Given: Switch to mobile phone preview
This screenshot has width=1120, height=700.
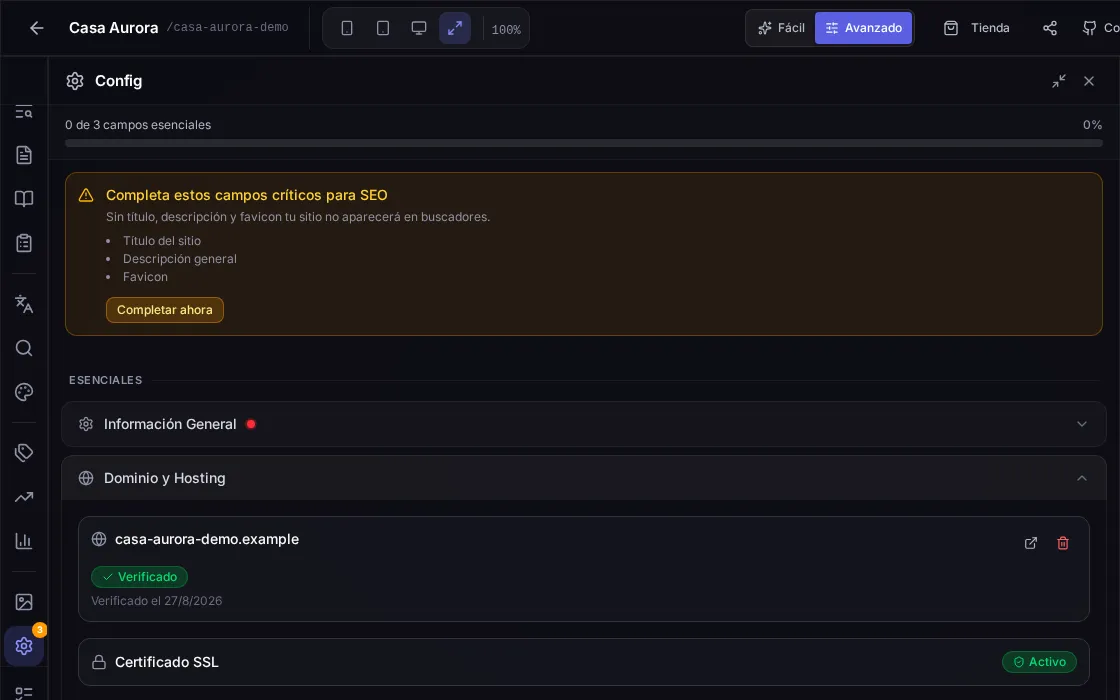Looking at the screenshot, I should coord(347,28).
